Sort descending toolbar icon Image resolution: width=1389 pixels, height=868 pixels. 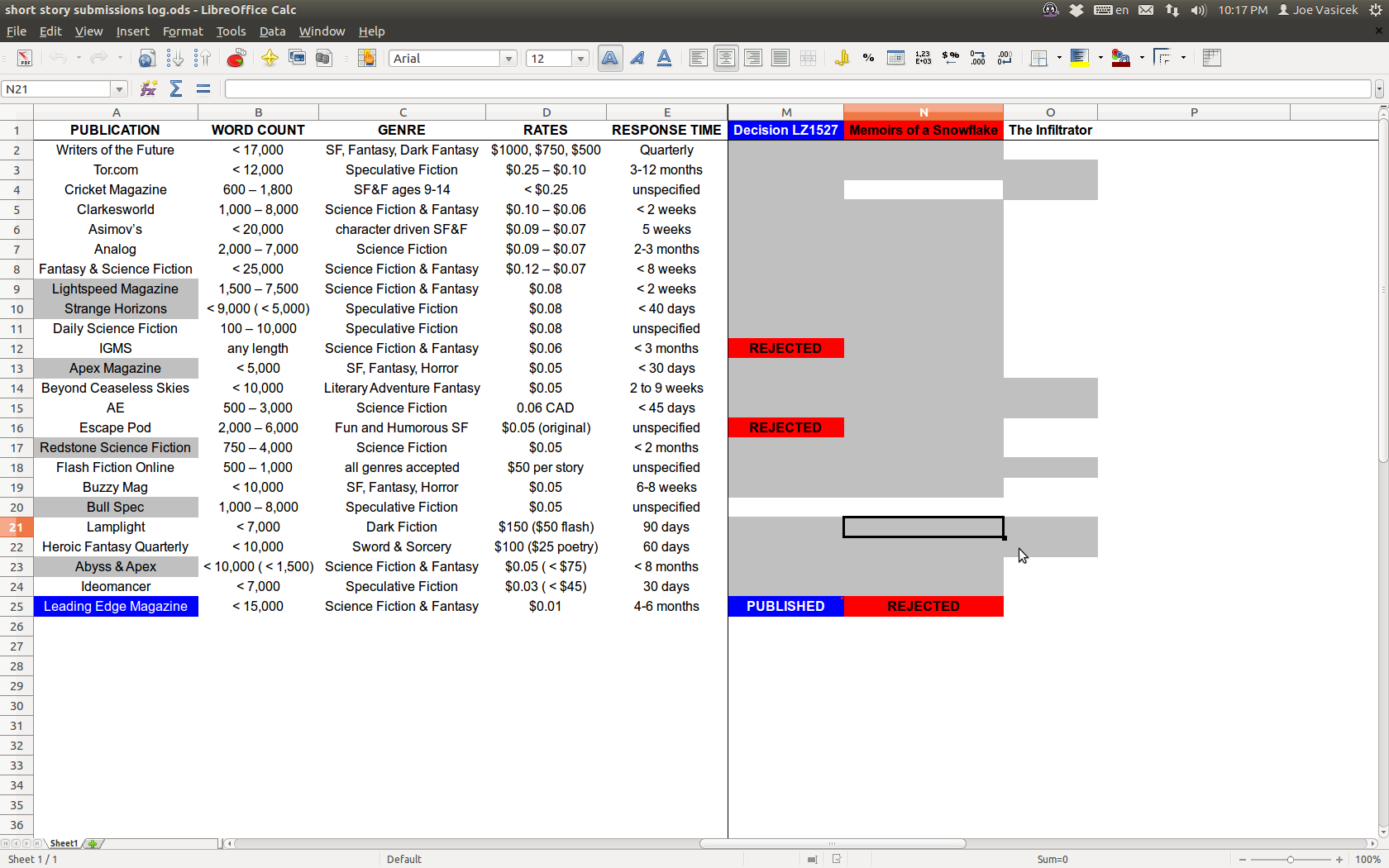pyautogui.click(x=202, y=58)
